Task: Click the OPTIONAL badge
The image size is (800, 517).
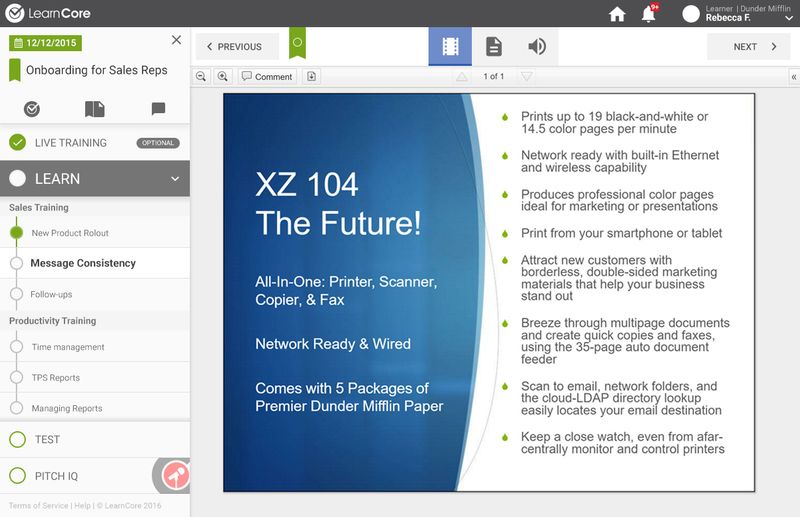Action: (x=158, y=143)
